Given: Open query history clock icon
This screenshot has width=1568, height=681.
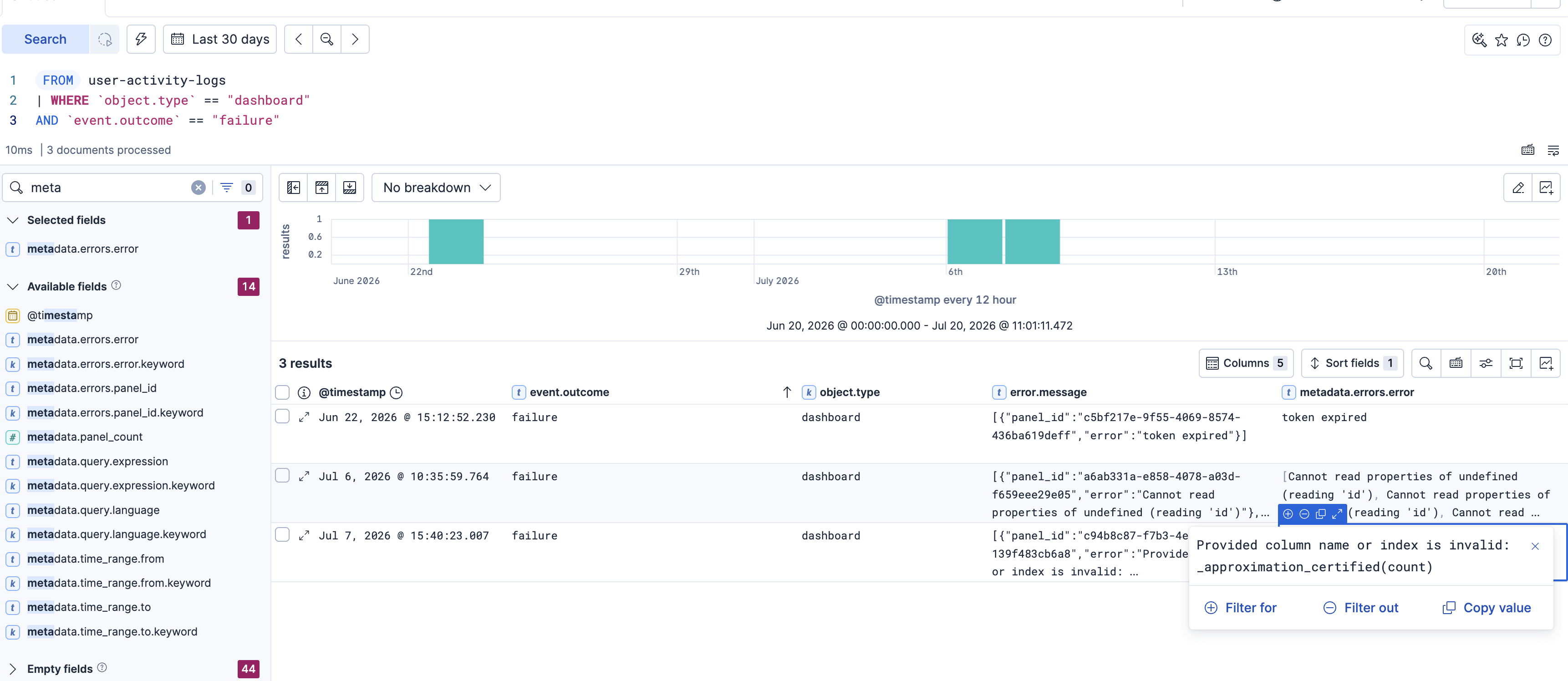Looking at the screenshot, I should click(1523, 40).
